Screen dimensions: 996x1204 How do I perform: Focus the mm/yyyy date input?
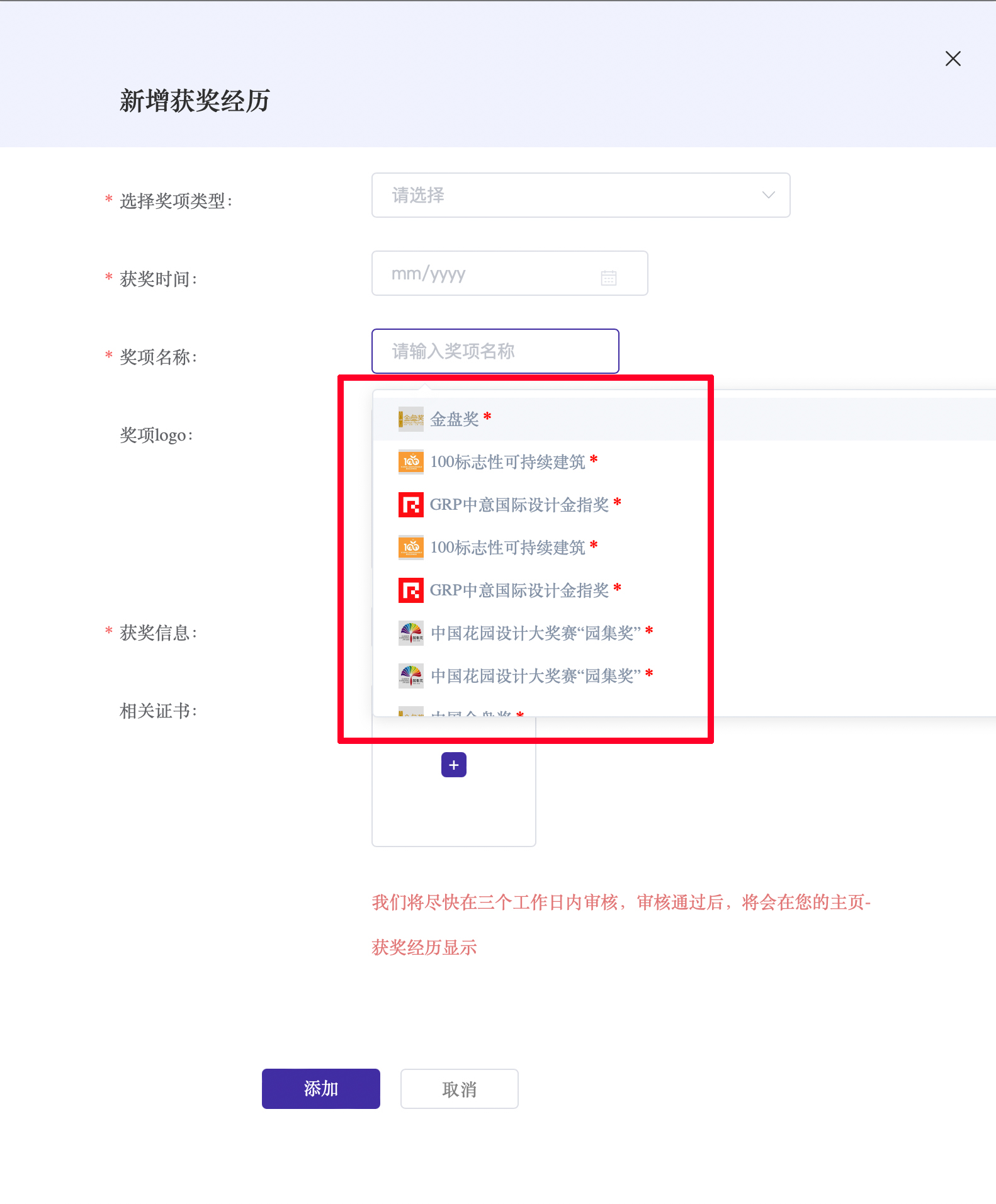tap(491, 274)
